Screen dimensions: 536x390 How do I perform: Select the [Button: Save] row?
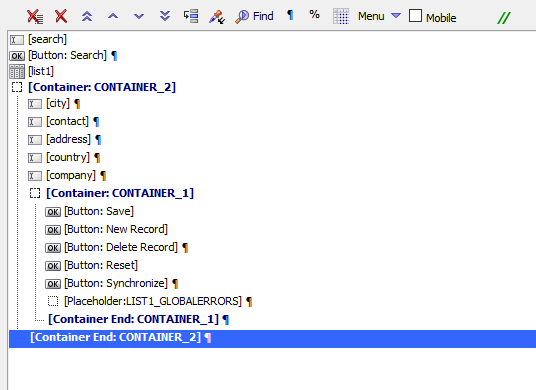(x=99, y=211)
